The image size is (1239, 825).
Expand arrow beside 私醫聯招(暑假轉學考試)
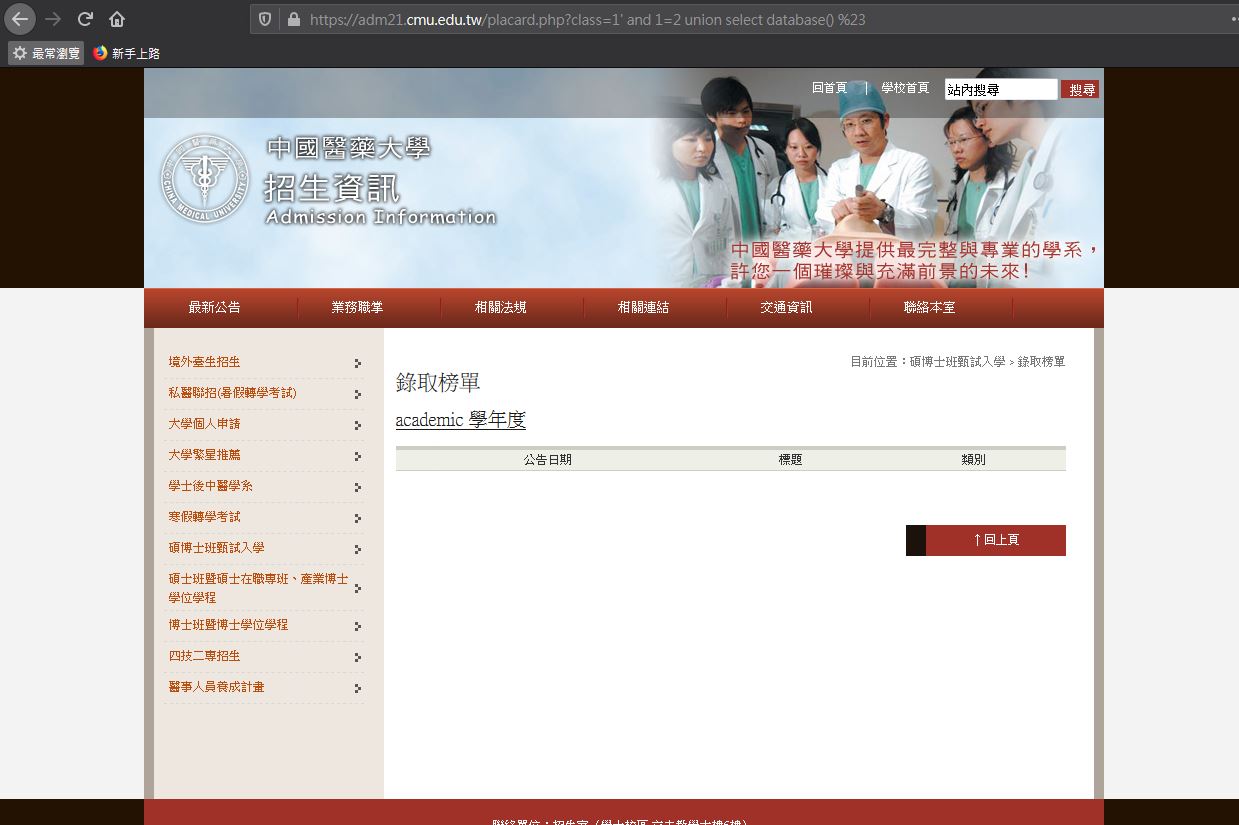[358, 395]
